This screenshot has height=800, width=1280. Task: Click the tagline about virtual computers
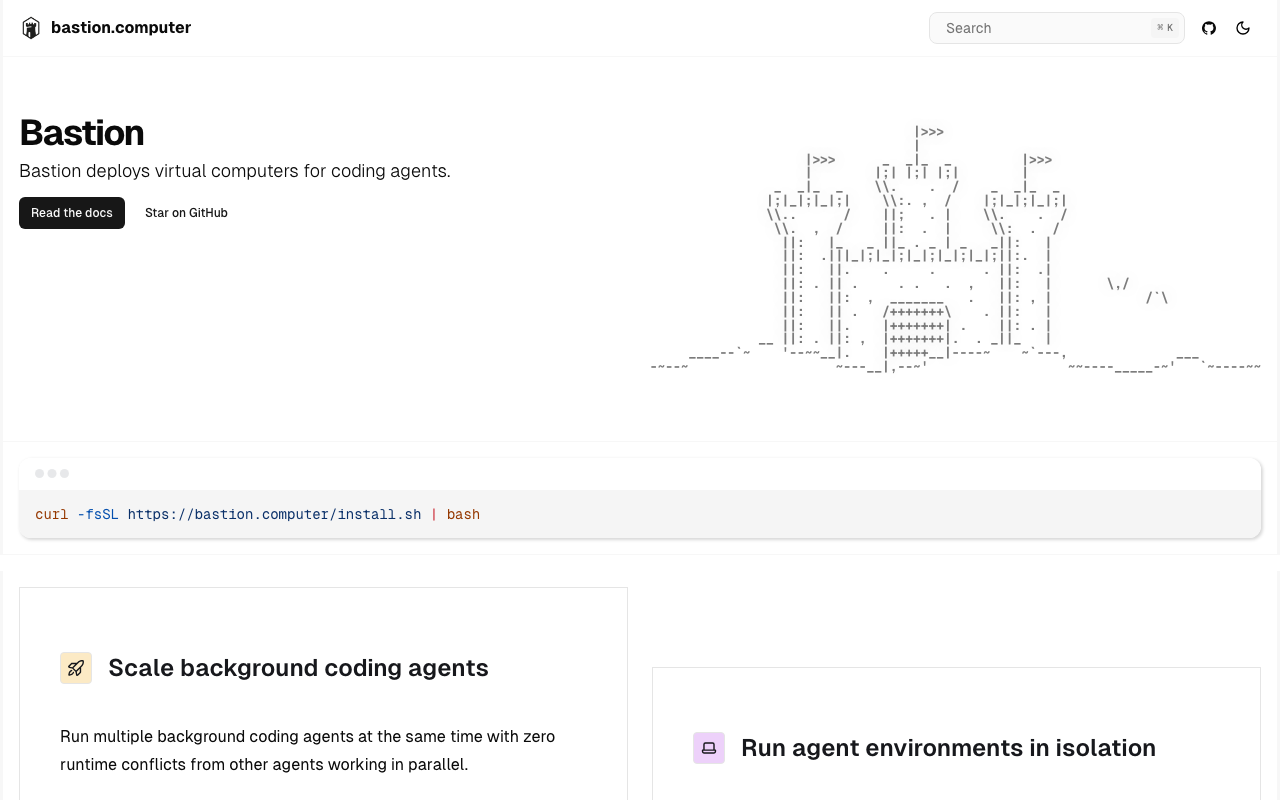coord(235,171)
